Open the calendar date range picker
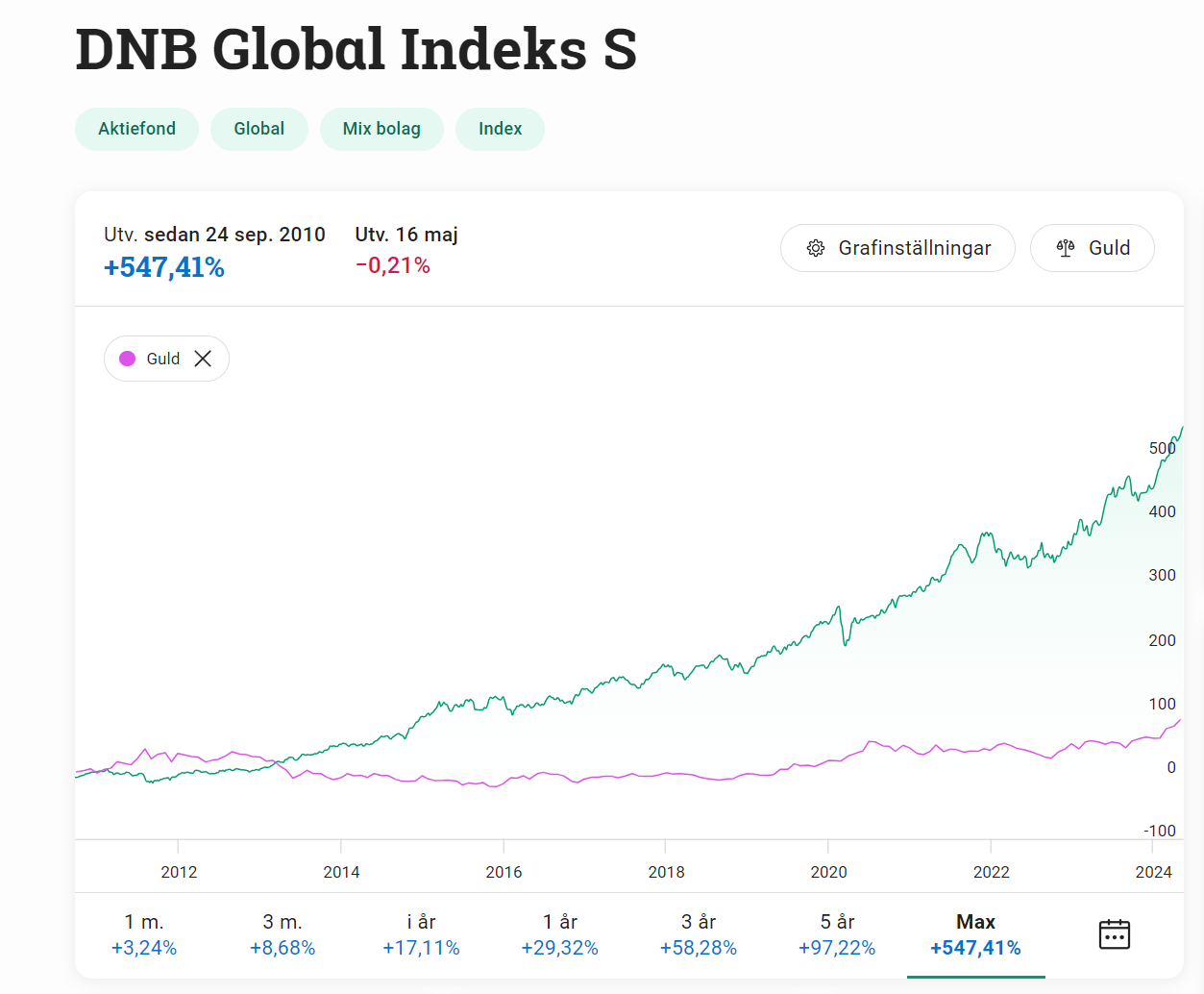The width and height of the screenshot is (1204, 994). 1114,934
